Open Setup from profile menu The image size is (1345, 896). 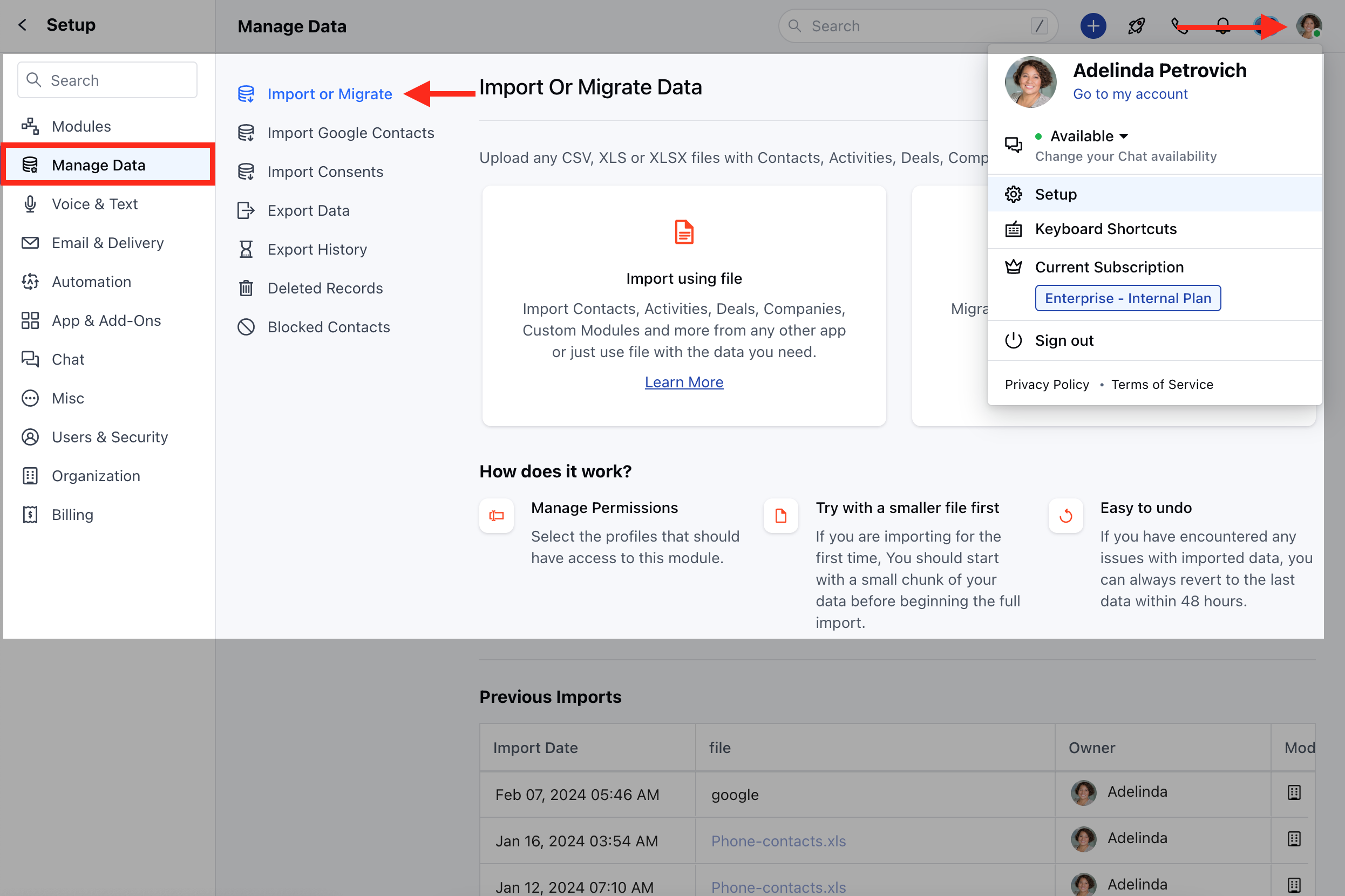click(x=1055, y=194)
